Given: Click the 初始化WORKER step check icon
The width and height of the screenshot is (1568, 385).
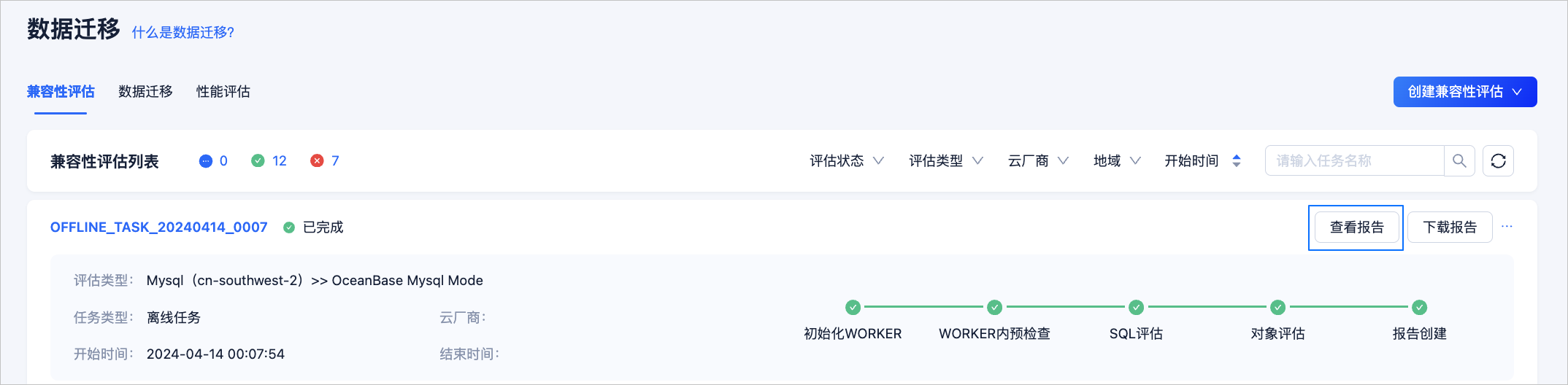Looking at the screenshot, I should pyautogui.click(x=853, y=307).
